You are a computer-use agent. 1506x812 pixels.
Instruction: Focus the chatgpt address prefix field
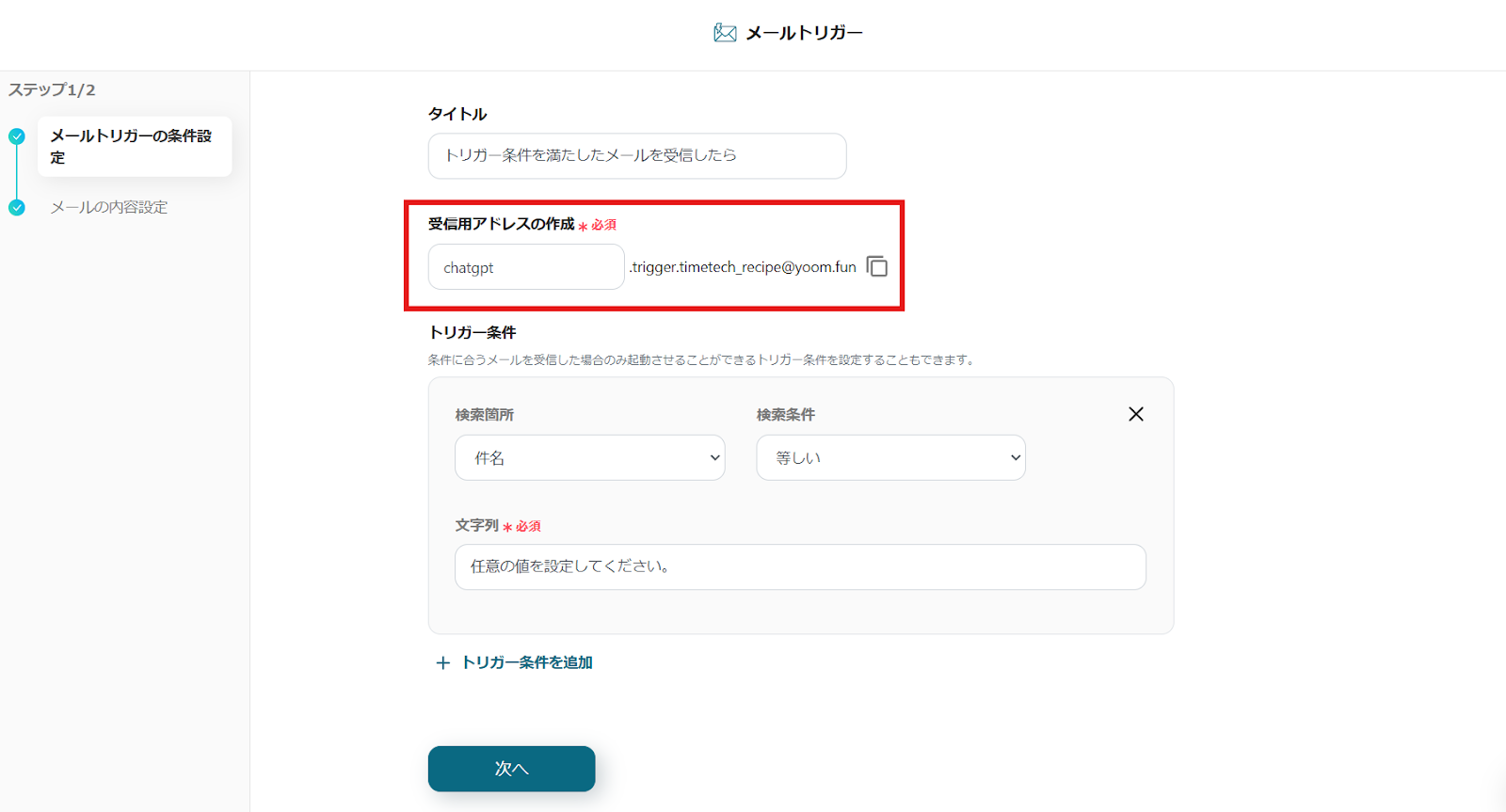(526, 267)
